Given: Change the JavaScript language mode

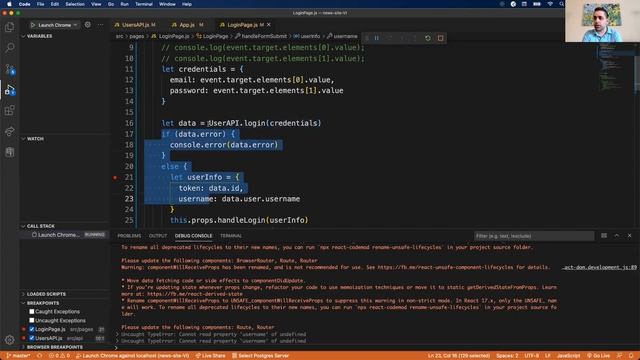Looking at the screenshot, I should (569, 356).
